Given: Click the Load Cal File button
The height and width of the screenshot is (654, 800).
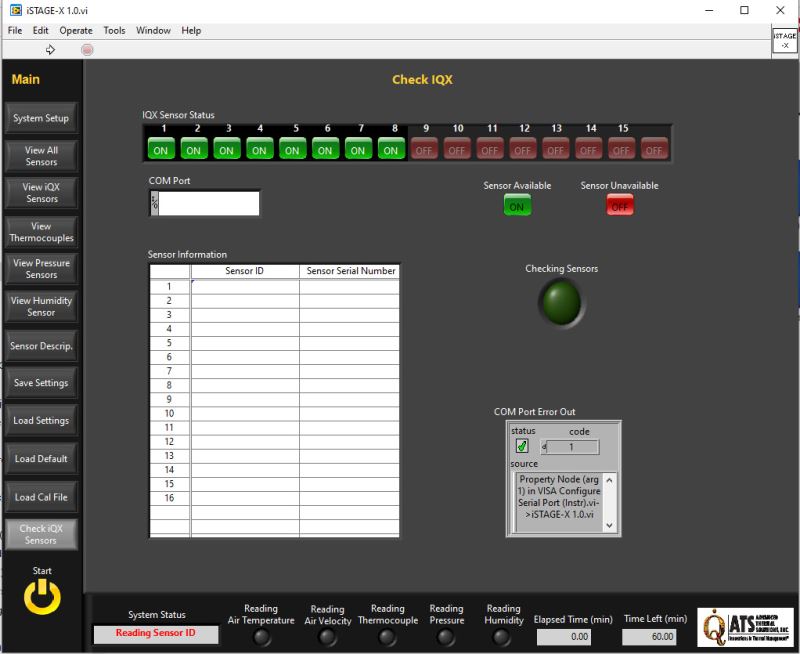Looking at the screenshot, I should pyautogui.click(x=41, y=497).
